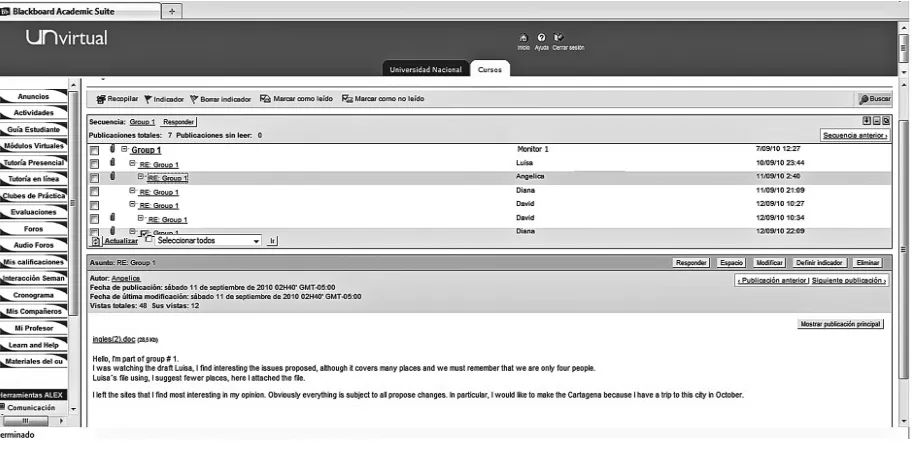Click the minimize icon in the Secuencia panel
Screen dimensions: 916x452
(876, 121)
